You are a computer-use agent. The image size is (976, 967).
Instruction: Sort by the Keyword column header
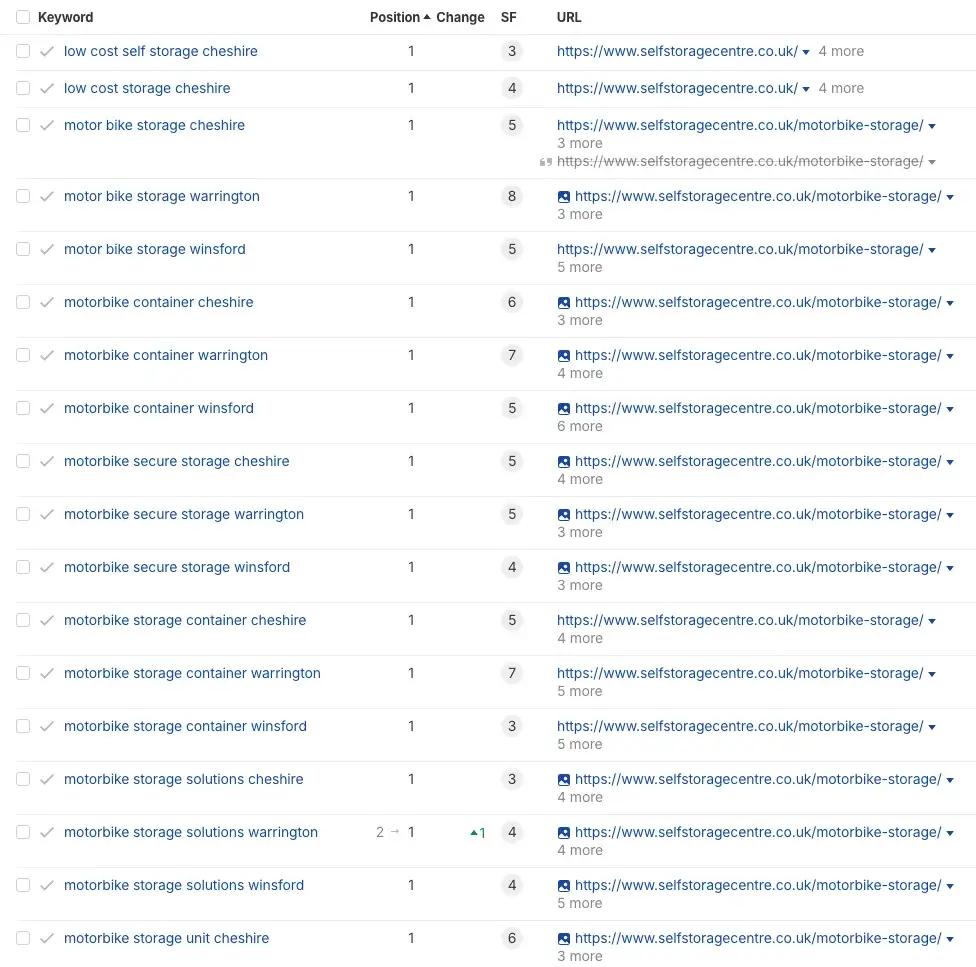[65, 17]
